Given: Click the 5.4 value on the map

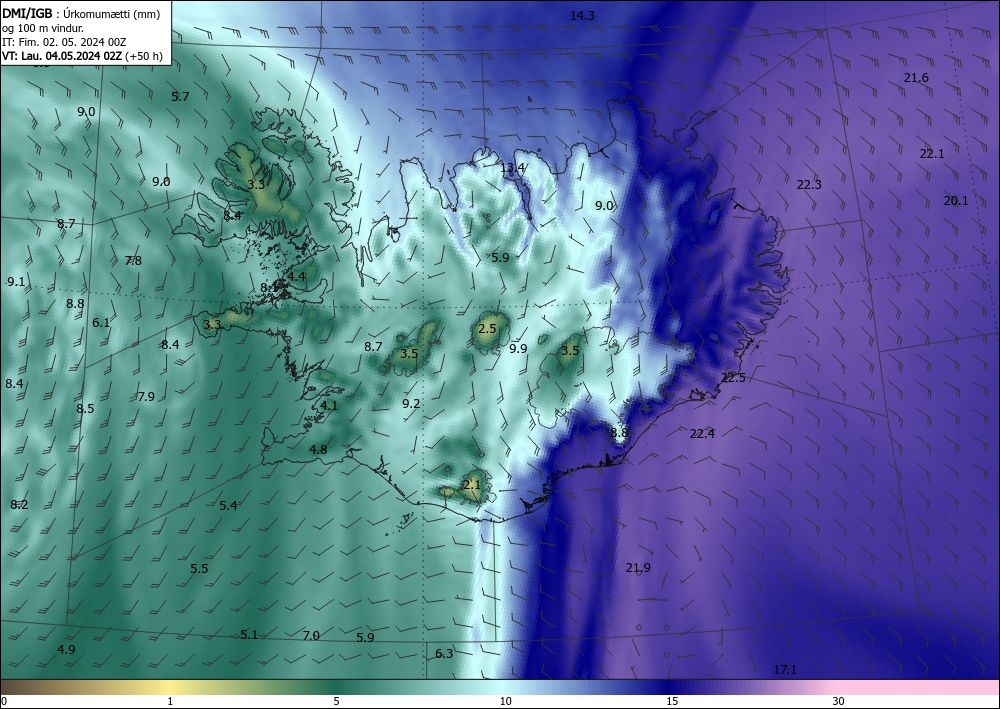Looking at the screenshot, I should 228,506.
